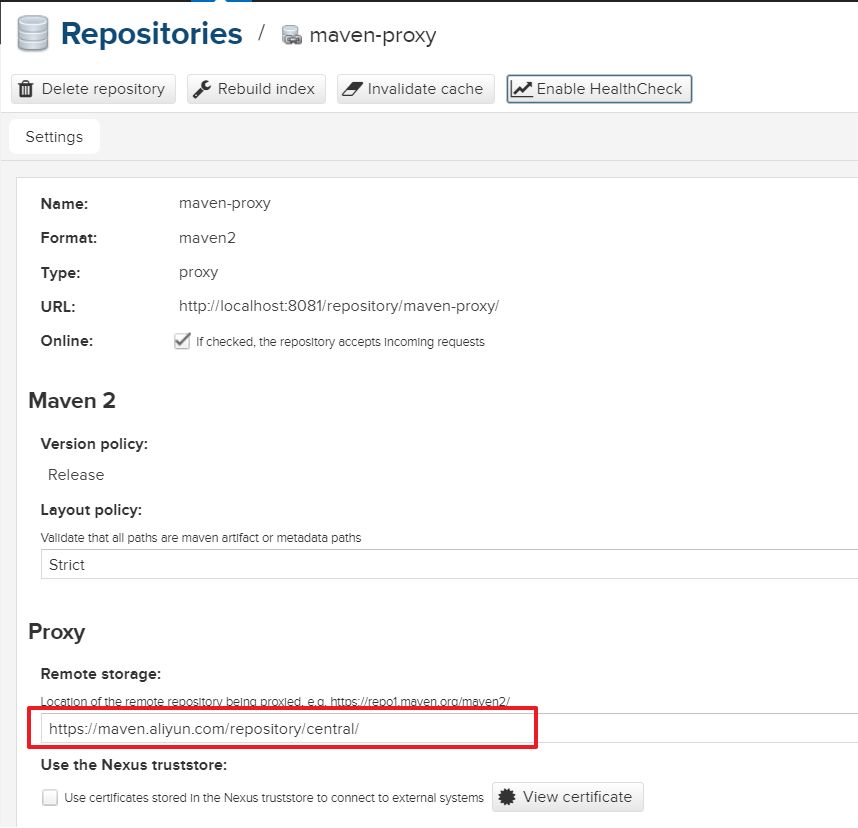The height and width of the screenshot is (828, 858).
Task: Click the Repositories database icon
Action: click(33, 33)
